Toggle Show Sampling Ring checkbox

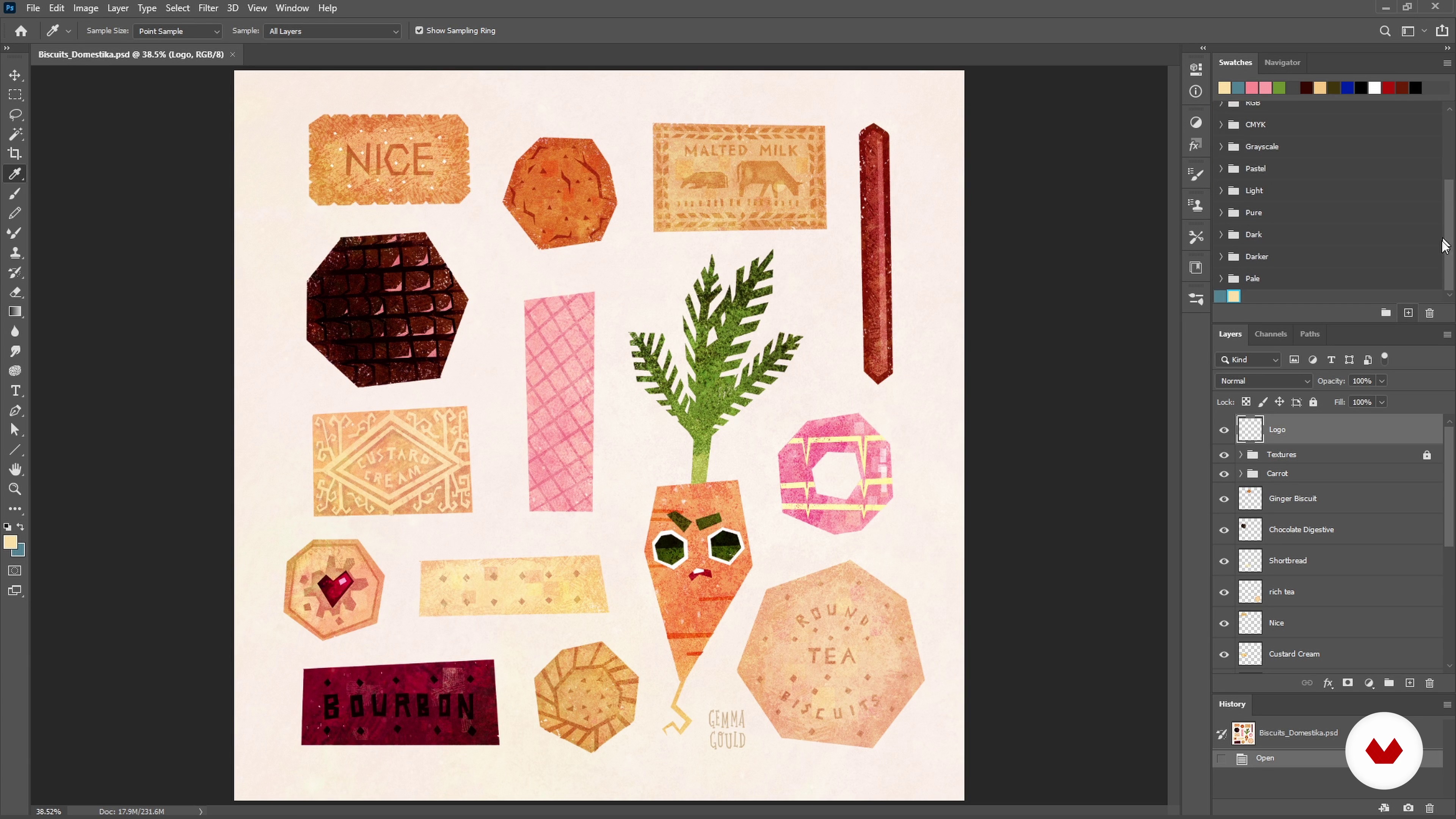click(x=419, y=30)
